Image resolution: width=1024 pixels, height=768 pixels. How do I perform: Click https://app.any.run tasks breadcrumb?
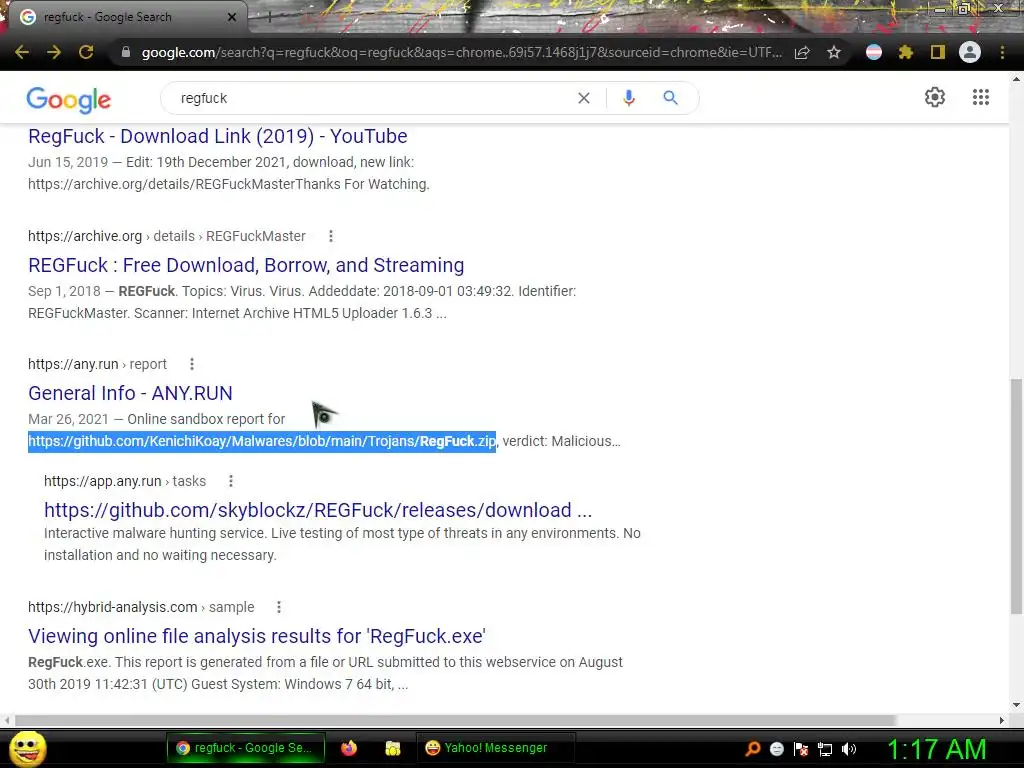pos(125,481)
